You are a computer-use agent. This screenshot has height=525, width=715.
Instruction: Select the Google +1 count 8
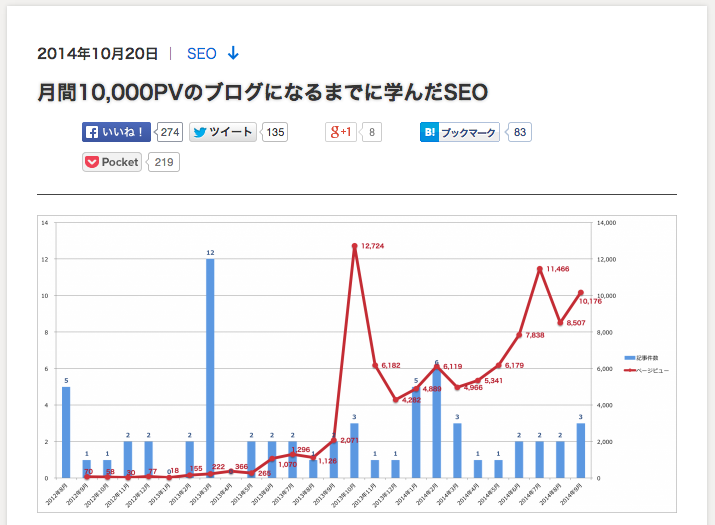[372, 132]
